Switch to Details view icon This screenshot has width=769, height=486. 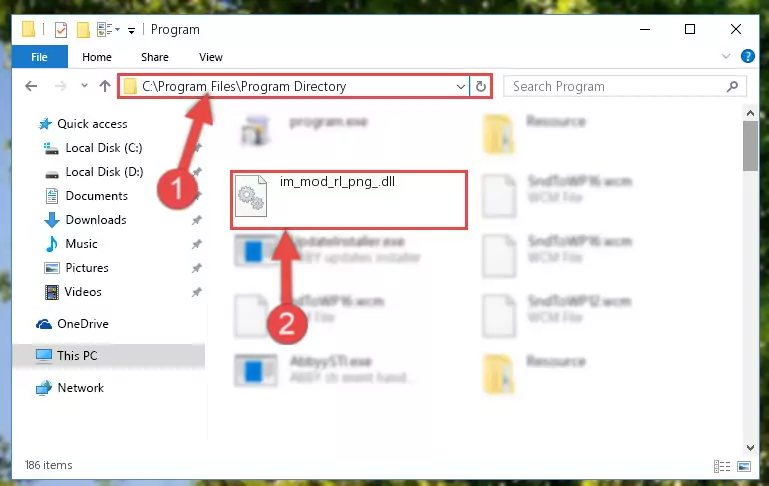(x=721, y=466)
